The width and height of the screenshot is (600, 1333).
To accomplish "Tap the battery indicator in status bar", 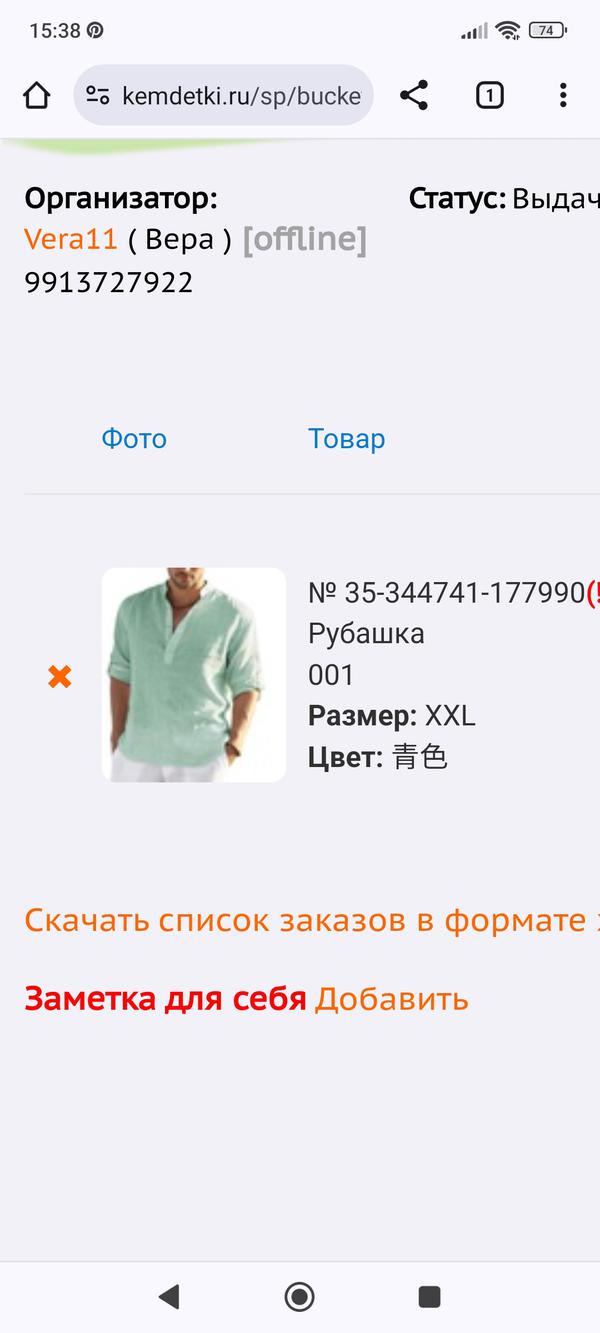I will (x=547, y=30).
